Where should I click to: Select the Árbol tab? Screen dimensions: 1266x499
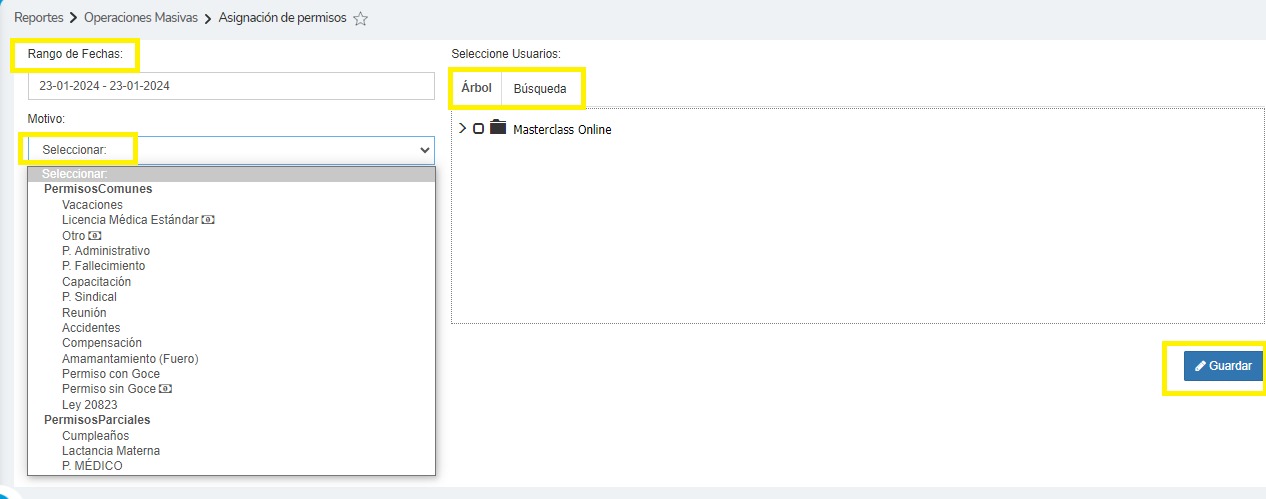coord(476,88)
